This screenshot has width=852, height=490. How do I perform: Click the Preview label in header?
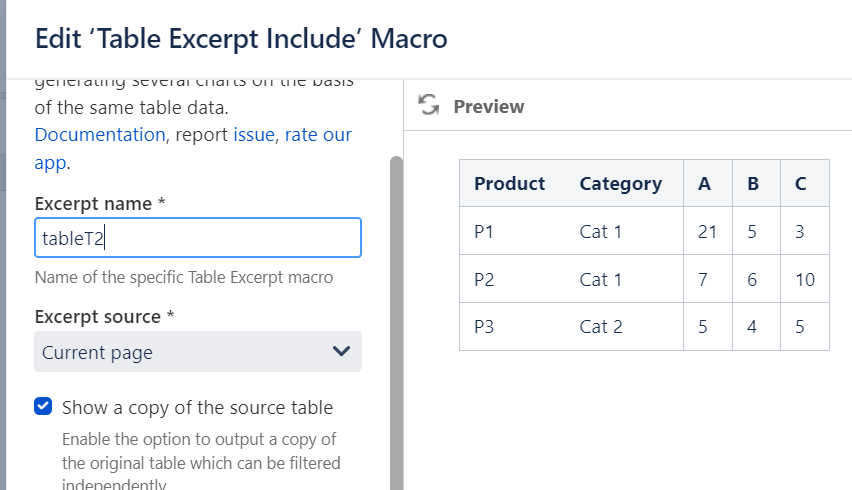[x=488, y=106]
